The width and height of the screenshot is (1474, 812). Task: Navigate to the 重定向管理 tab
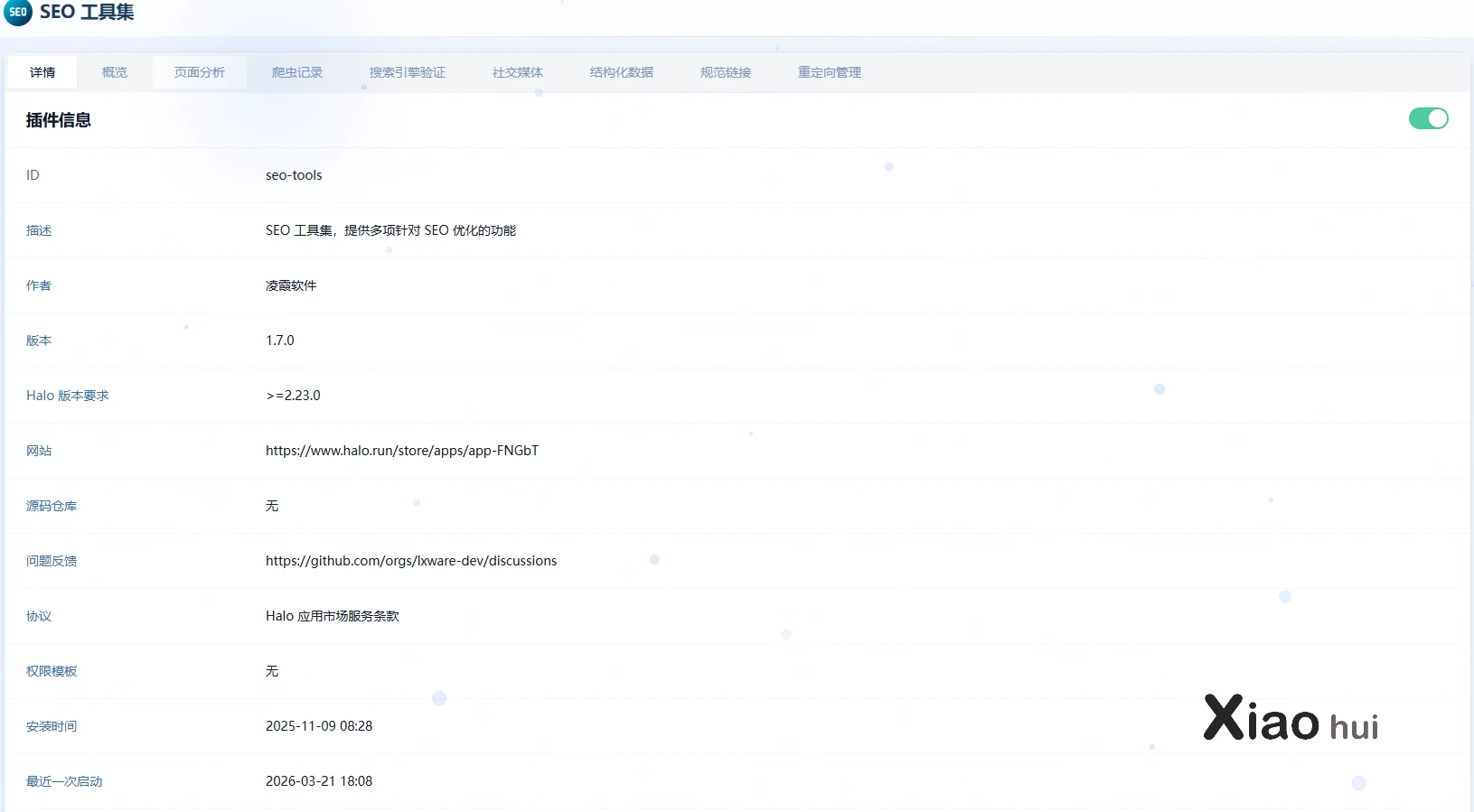click(830, 72)
